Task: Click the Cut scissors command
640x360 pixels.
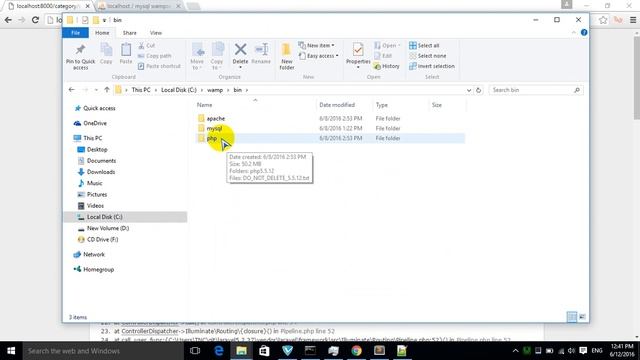Action: click(x=147, y=46)
